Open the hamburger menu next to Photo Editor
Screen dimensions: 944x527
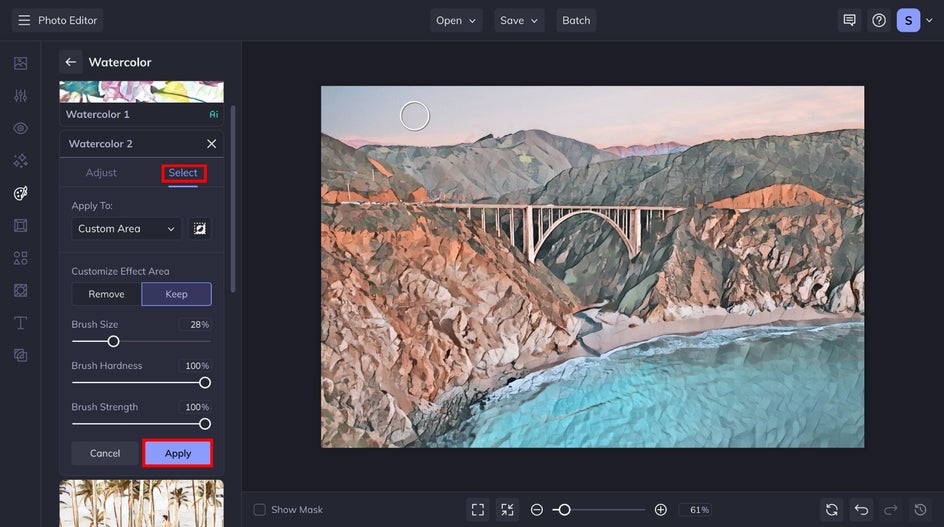(24, 20)
